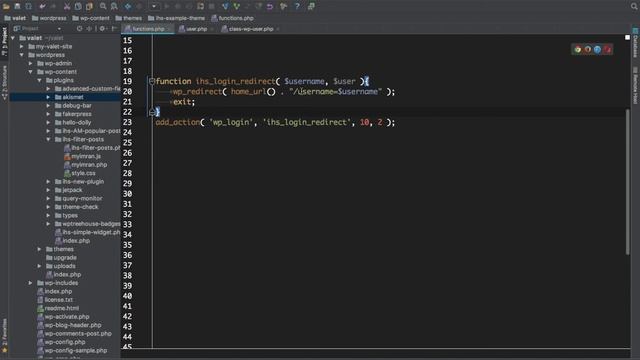The image size is (640, 360).
Task: Click the Collapse All icon in Project panel
Action: click(x=89, y=29)
